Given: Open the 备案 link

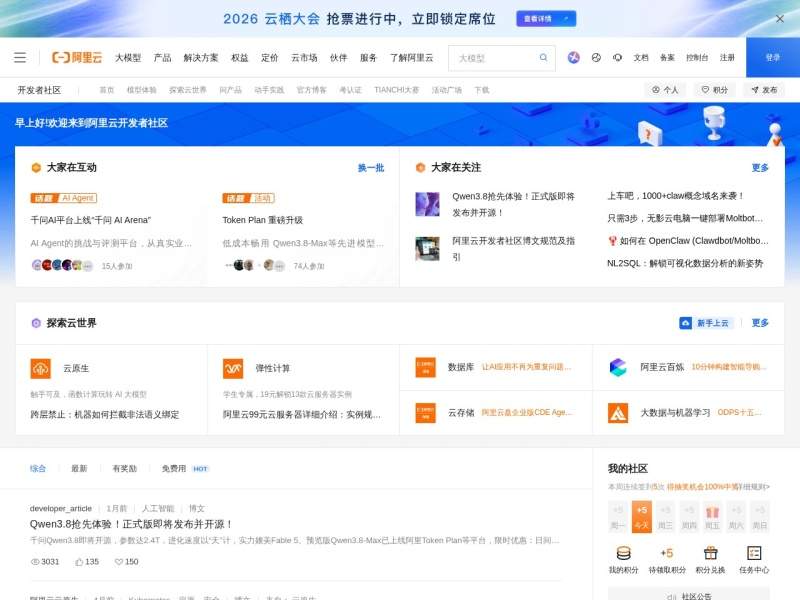Looking at the screenshot, I should coord(667,58).
